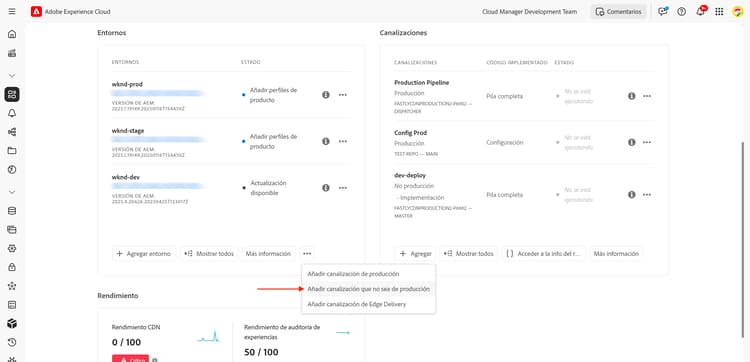Show info for wknd-stage environment

pos(326,141)
